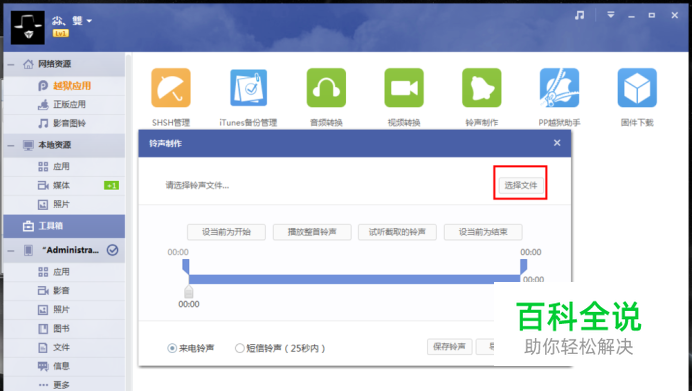Click the 网络资源 home icon
The height and width of the screenshot is (391, 692).
(x=28, y=64)
